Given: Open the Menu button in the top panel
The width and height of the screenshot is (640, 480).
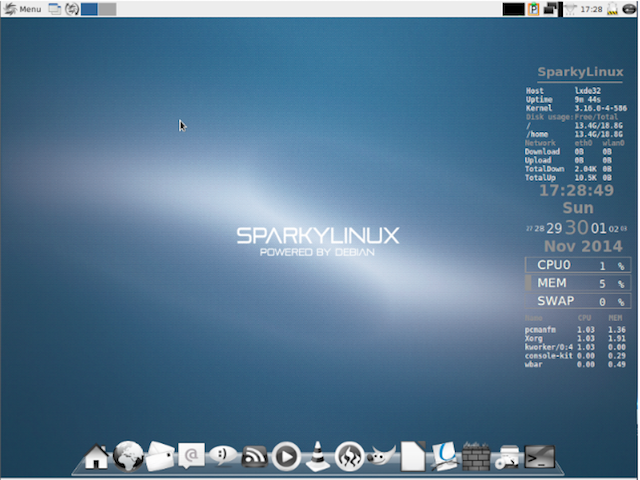Looking at the screenshot, I should click(22, 9).
